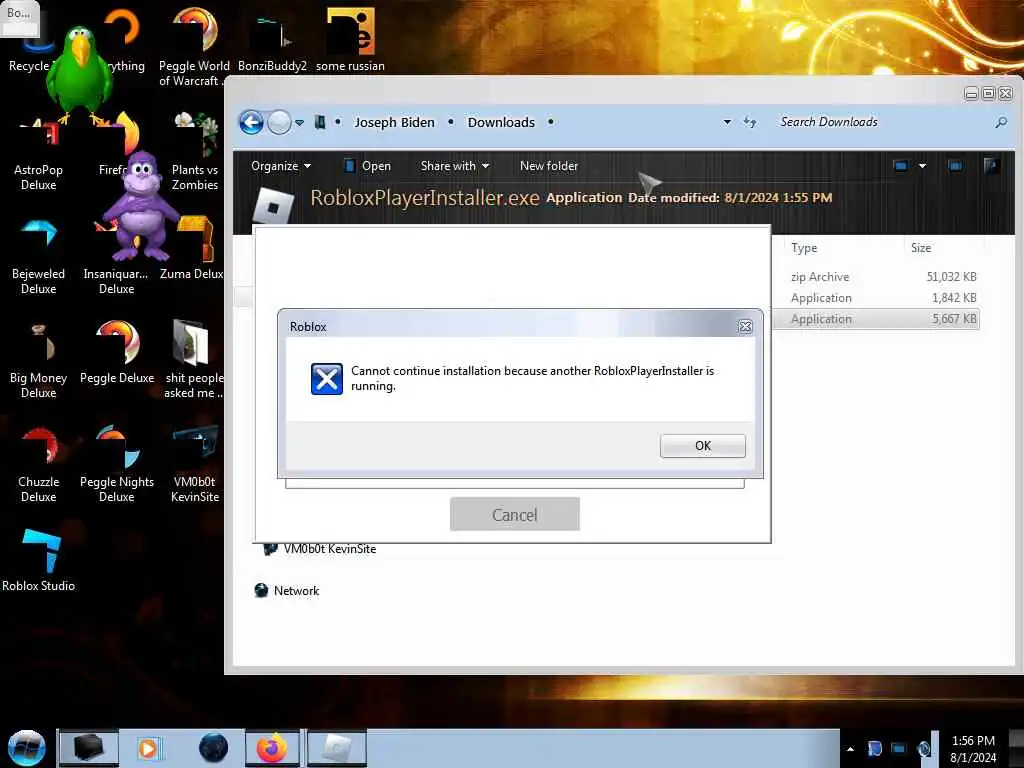Click the Windows Explorer taskbar button
This screenshot has height=768, width=1024.
[89, 748]
